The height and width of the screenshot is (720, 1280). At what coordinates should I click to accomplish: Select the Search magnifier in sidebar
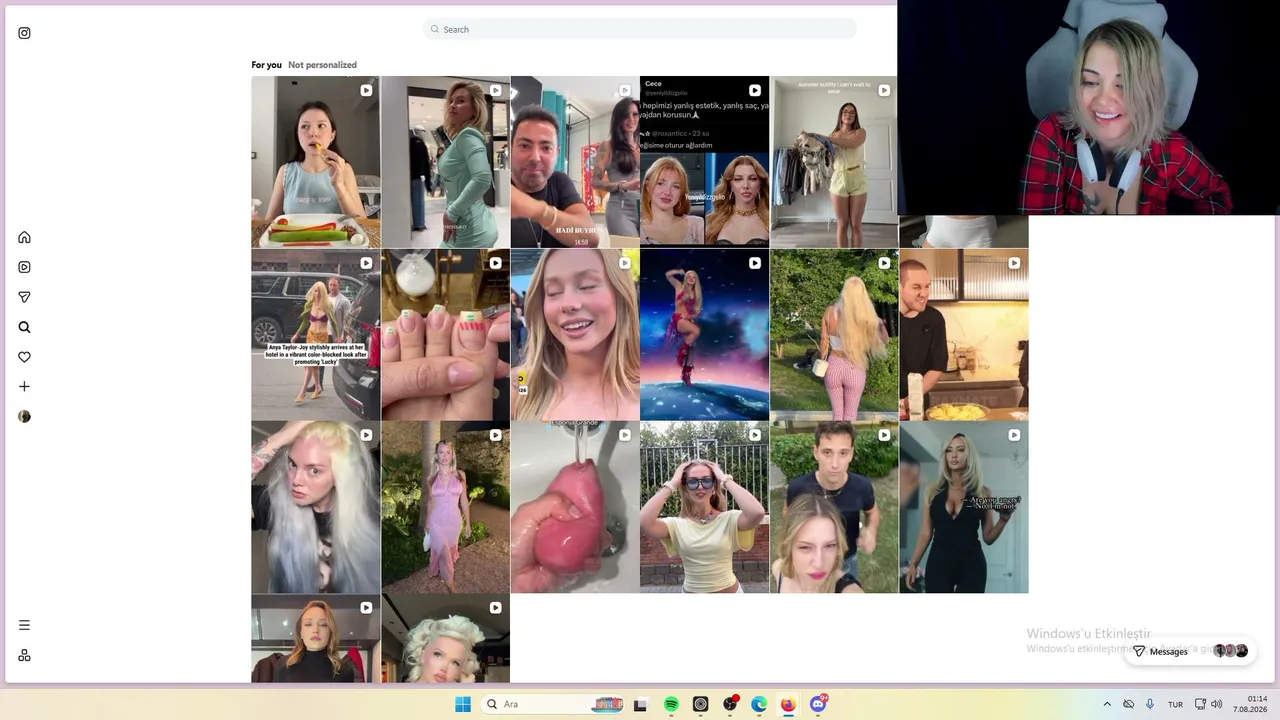24,327
